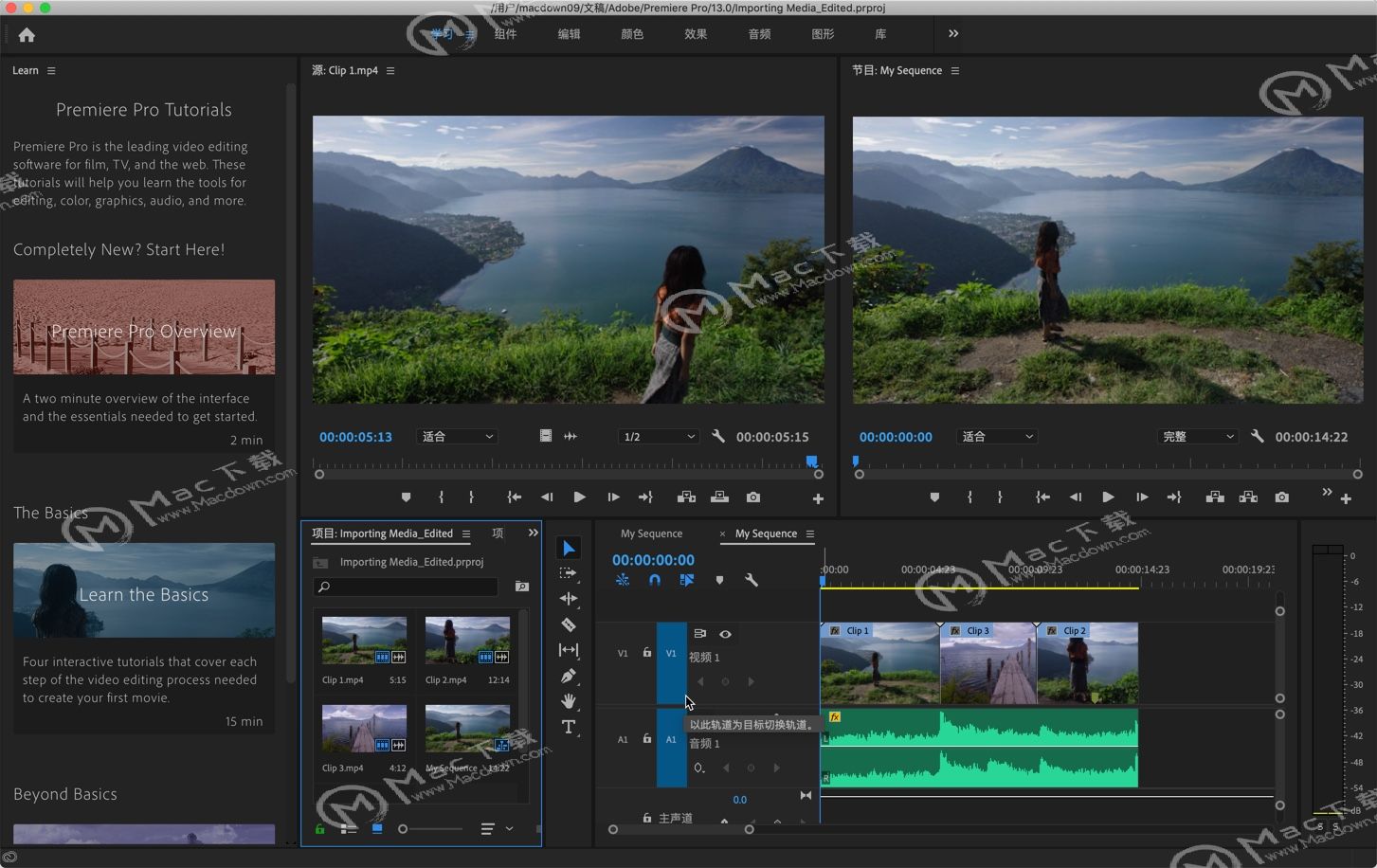Export frame from program monitor camera icon

1281,497
